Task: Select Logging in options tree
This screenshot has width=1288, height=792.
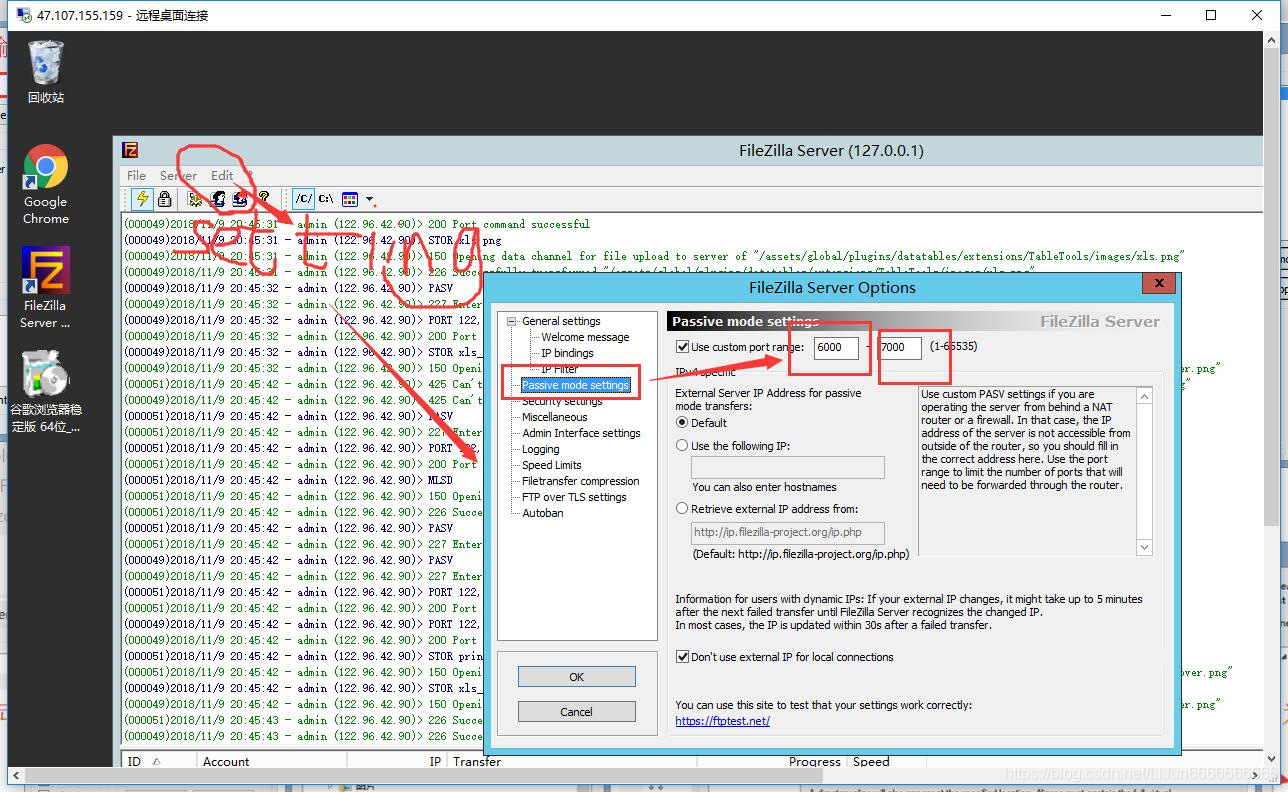Action: tap(541, 449)
